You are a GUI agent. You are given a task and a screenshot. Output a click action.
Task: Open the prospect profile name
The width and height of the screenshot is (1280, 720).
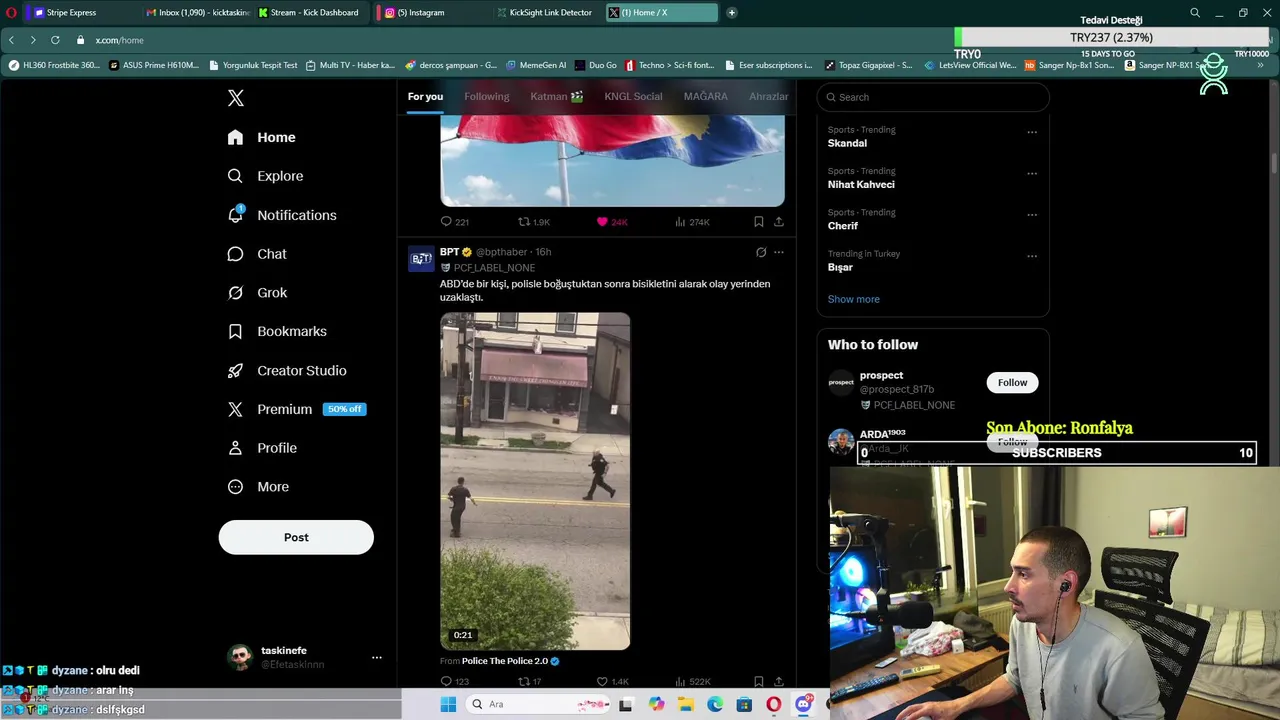(881, 375)
